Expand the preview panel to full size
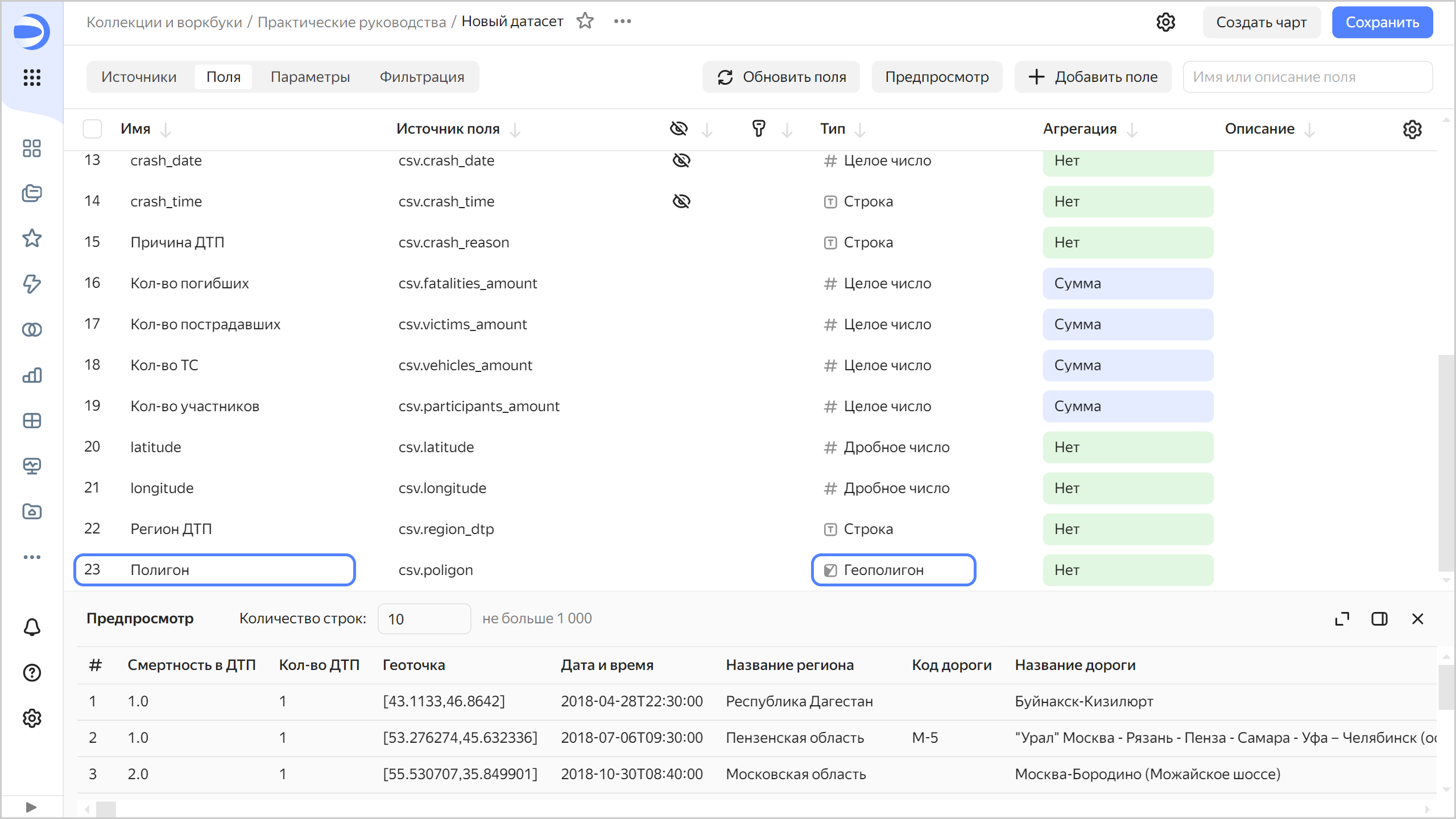Viewport: 1456px width, 819px height. pyautogui.click(x=1342, y=619)
